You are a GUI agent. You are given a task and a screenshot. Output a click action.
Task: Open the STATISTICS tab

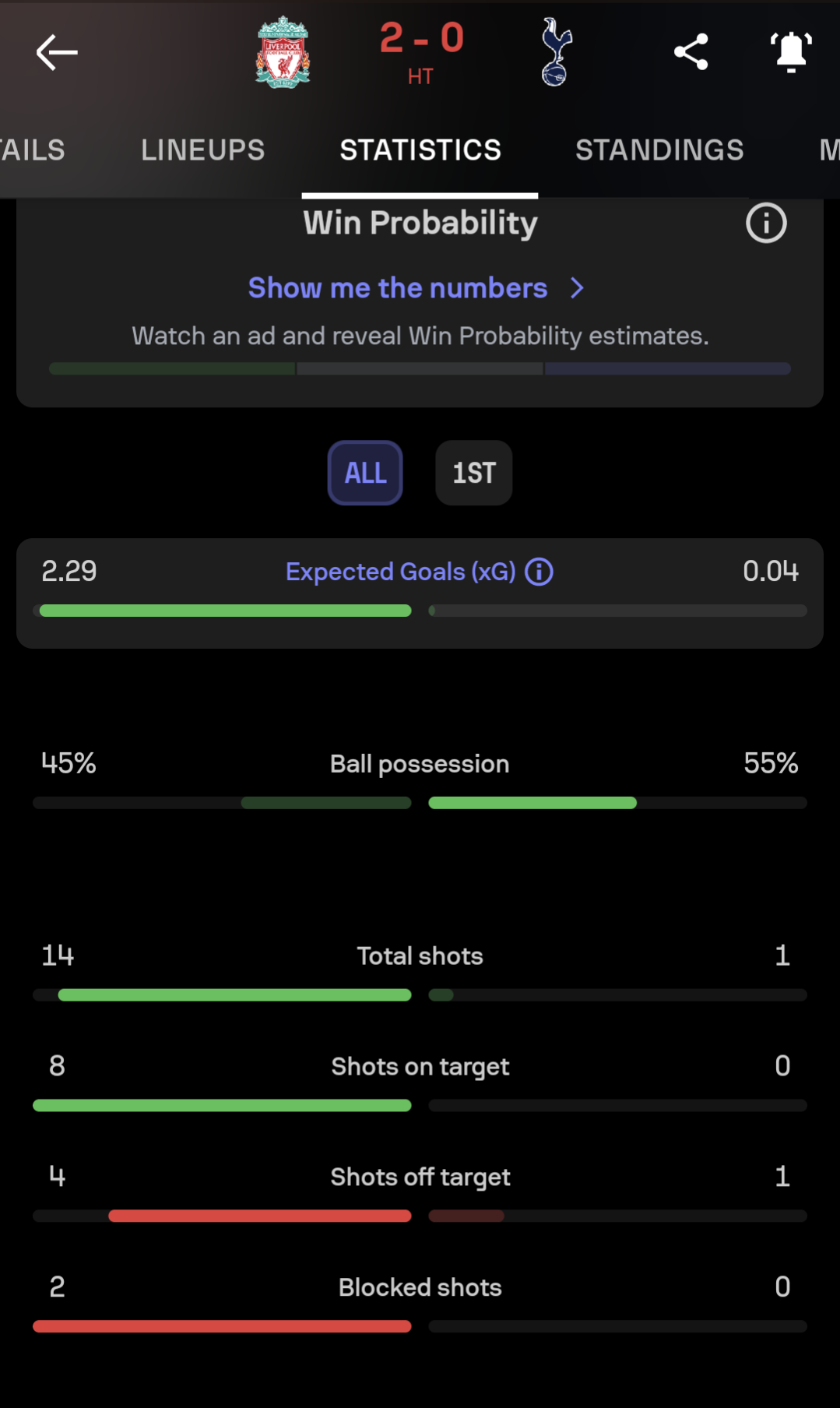(x=420, y=150)
